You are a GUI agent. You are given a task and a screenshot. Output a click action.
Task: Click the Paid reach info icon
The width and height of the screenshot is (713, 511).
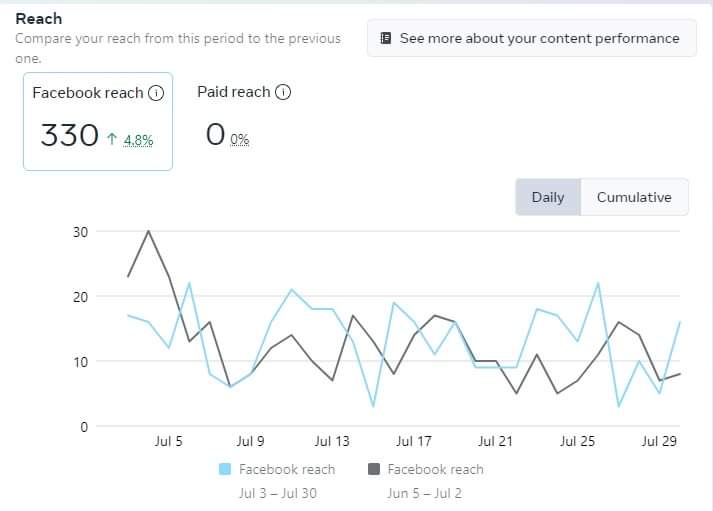[283, 92]
